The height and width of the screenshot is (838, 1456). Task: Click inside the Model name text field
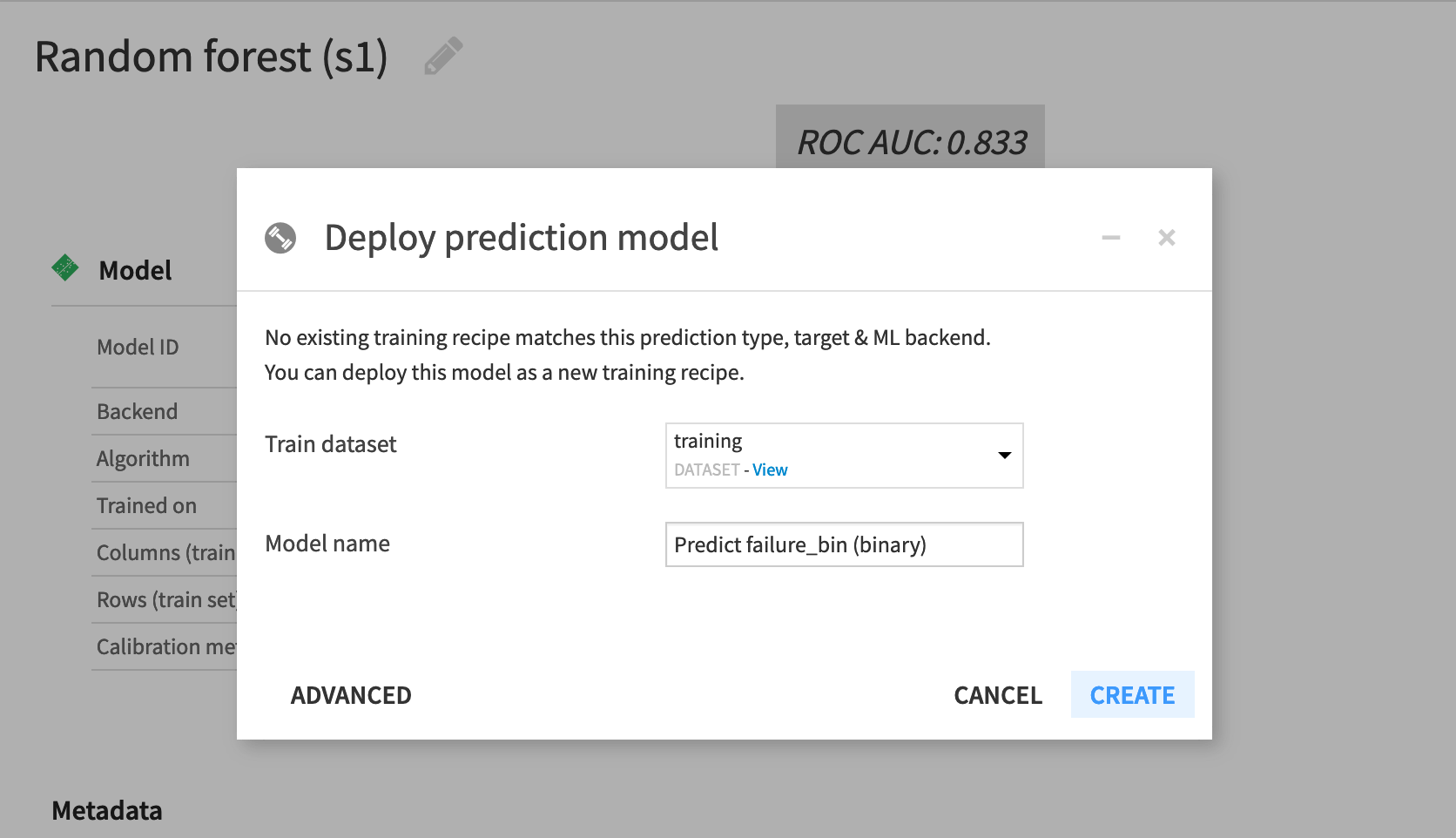coord(844,544)
